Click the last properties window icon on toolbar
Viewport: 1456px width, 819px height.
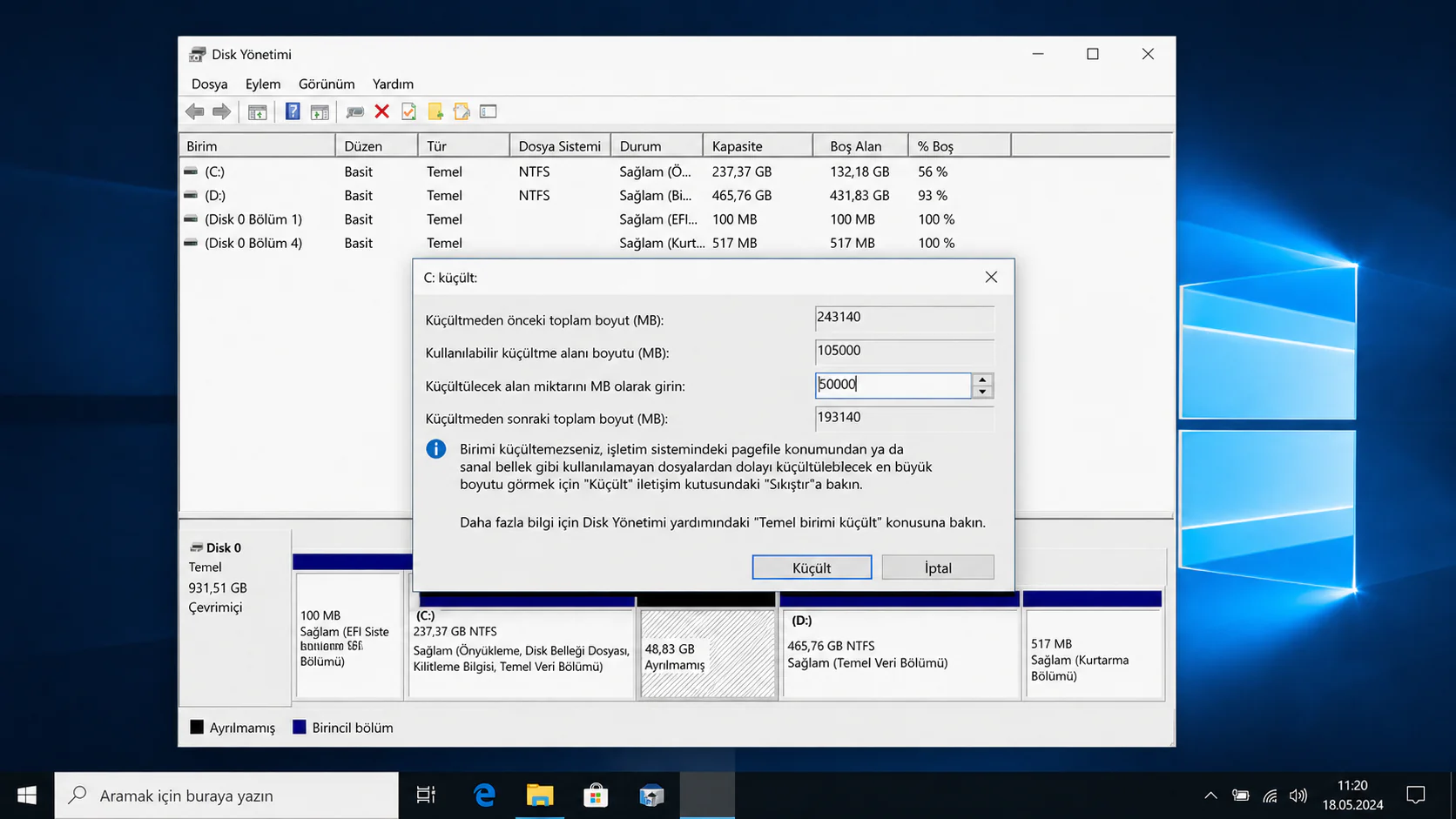click(488, 111)
